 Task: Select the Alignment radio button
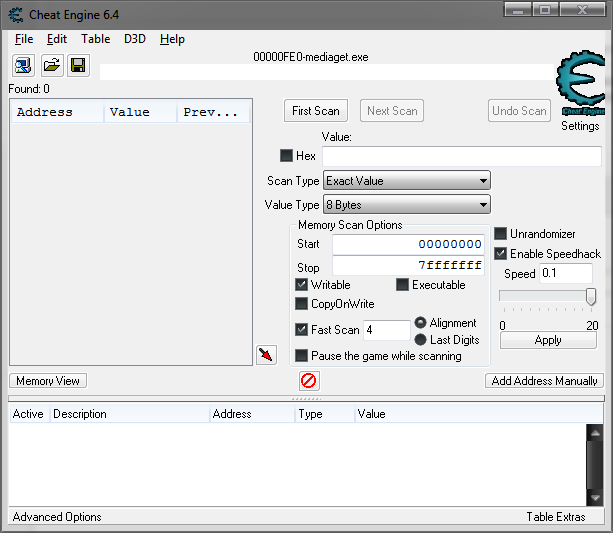point(420,323)
